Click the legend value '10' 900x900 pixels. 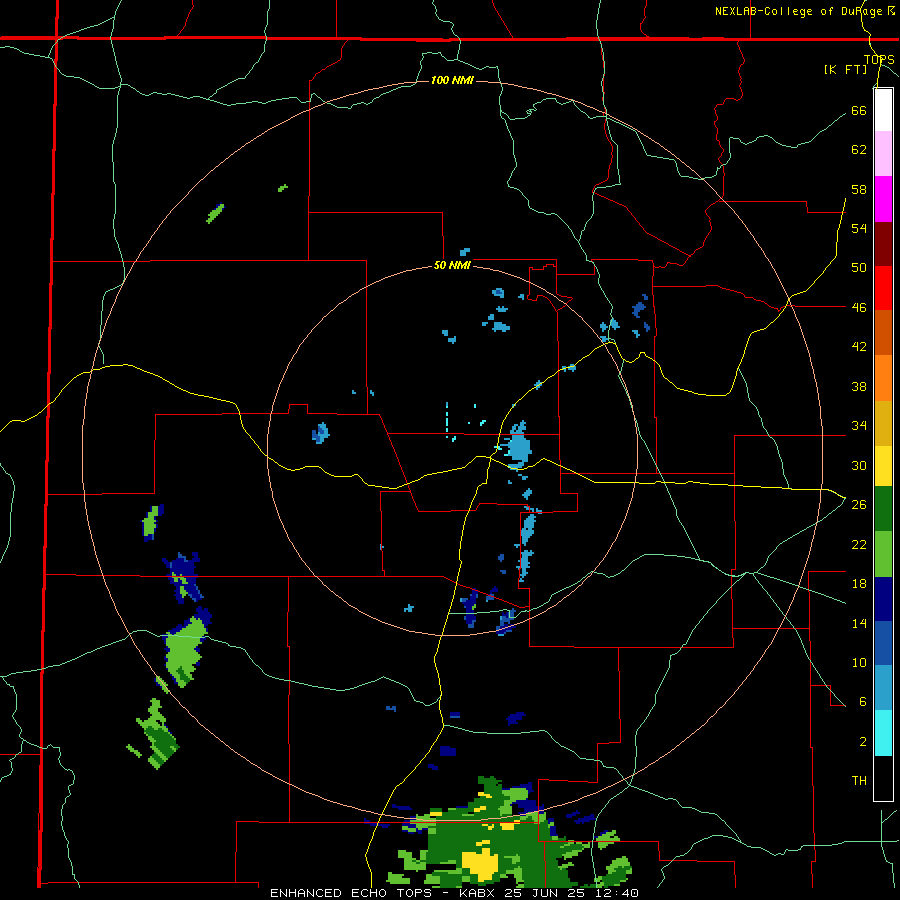859,662
